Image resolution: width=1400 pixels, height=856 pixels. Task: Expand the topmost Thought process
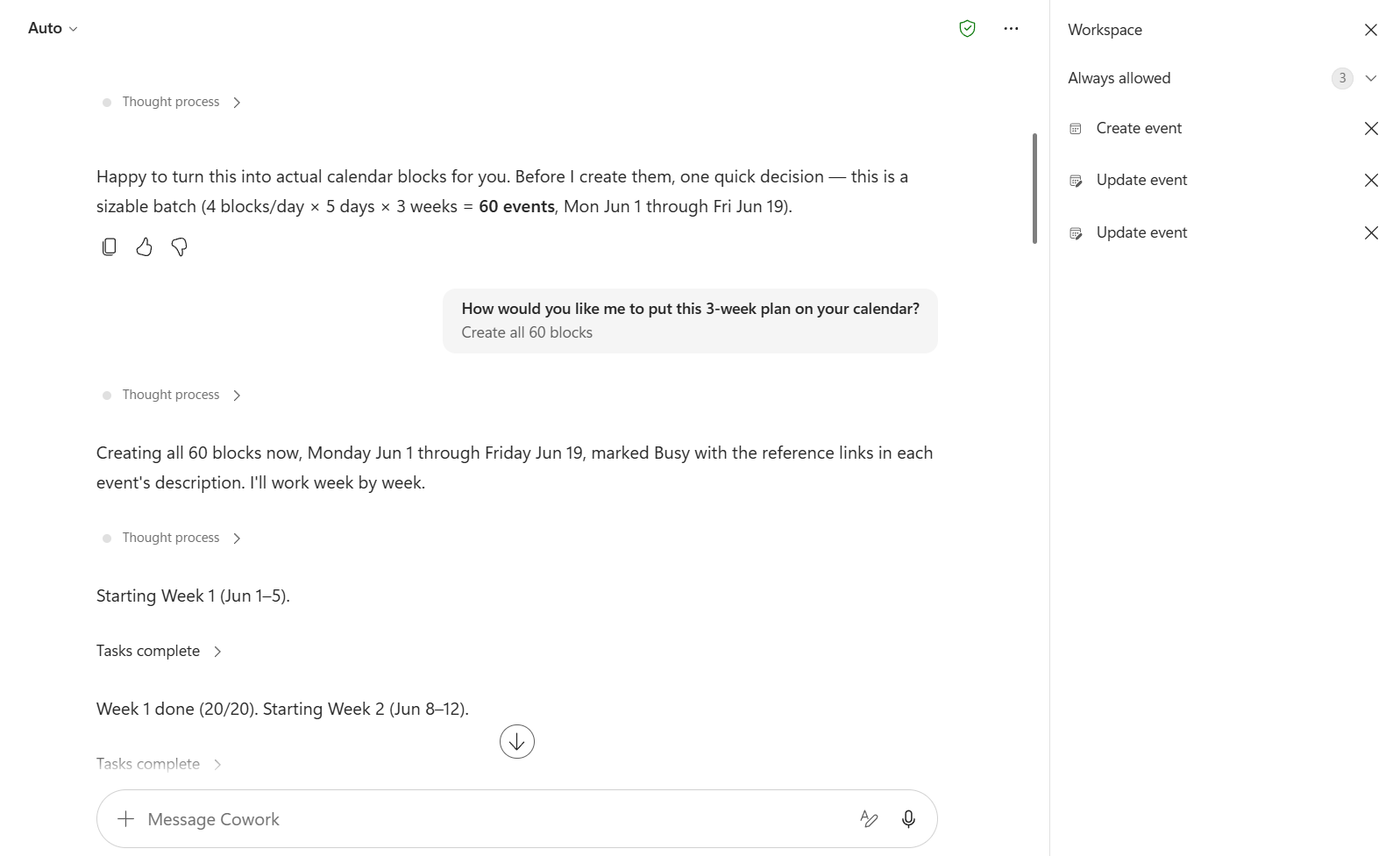point(172,103)
